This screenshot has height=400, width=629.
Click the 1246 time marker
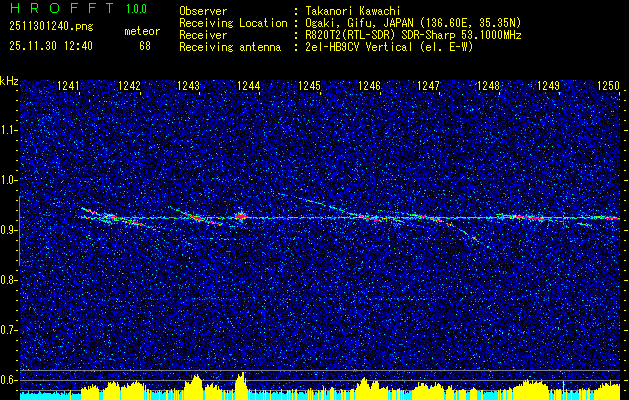(369, 85)
